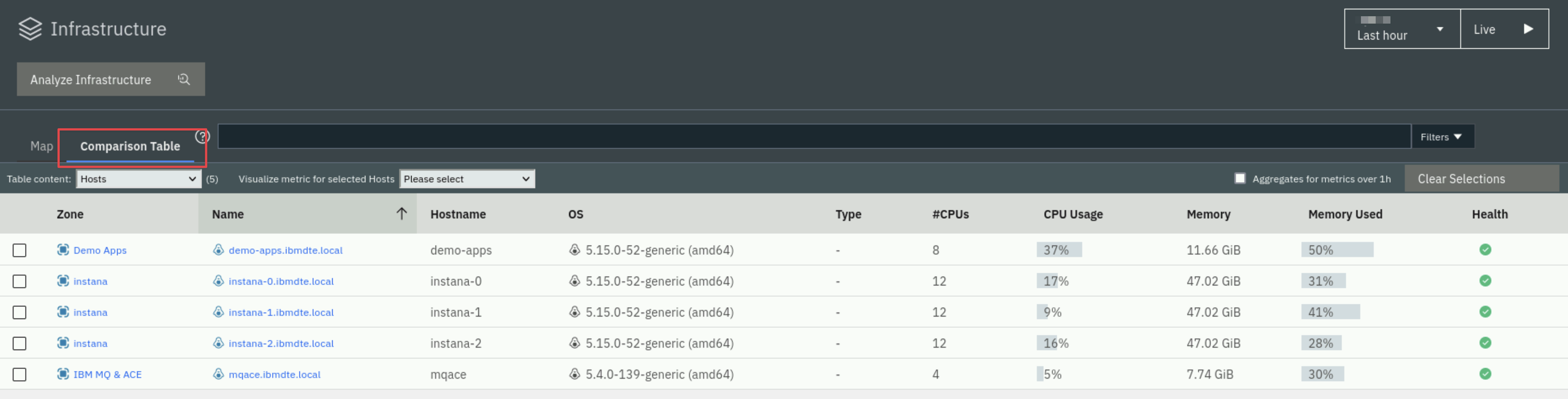The width and height of the screenshot is (1568, 399).
Task: Click the IBM MQ & ACE zone icon
Action: [x=63, y=374]
